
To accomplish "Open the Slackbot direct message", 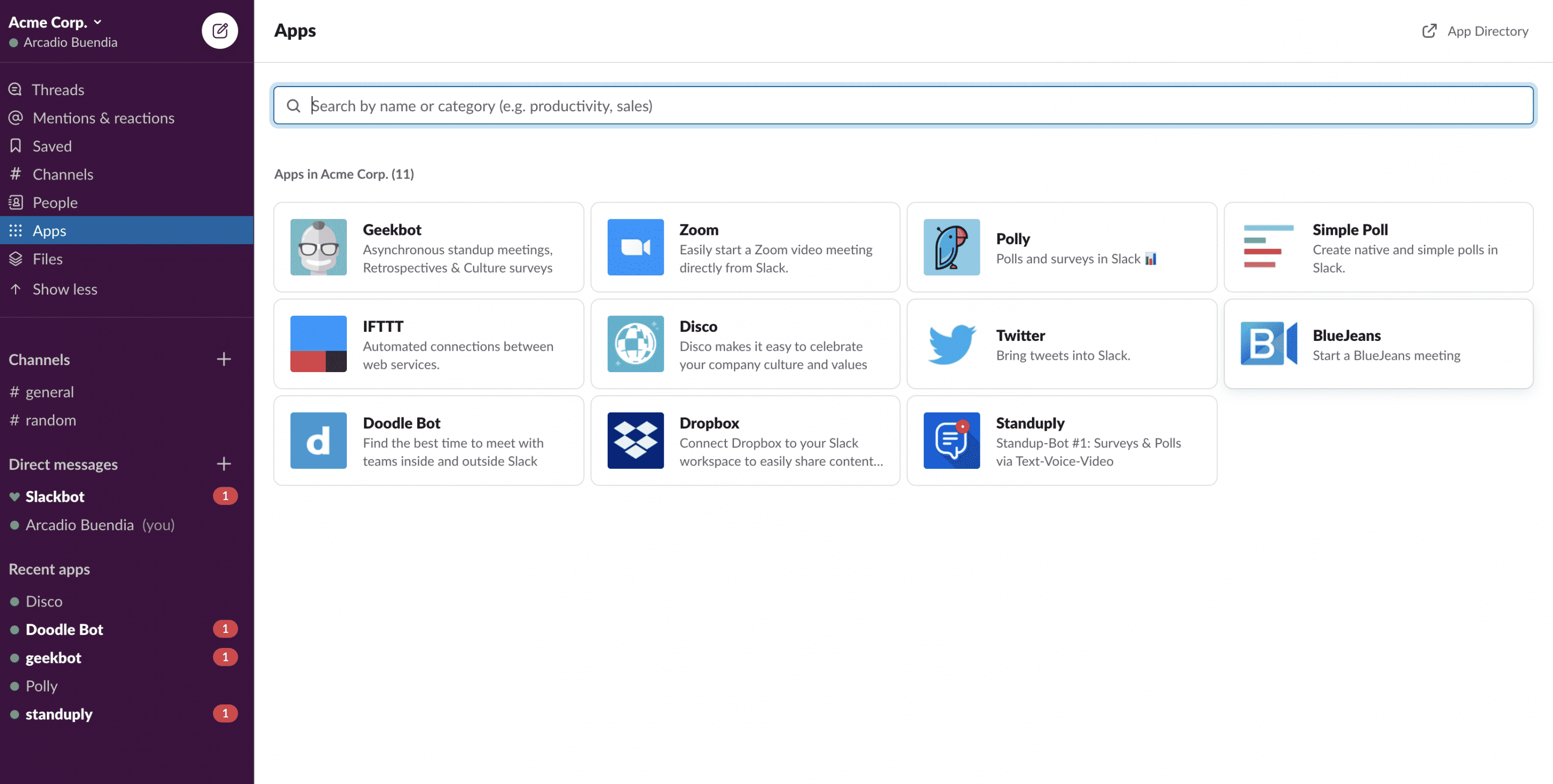I will (126, 496).
